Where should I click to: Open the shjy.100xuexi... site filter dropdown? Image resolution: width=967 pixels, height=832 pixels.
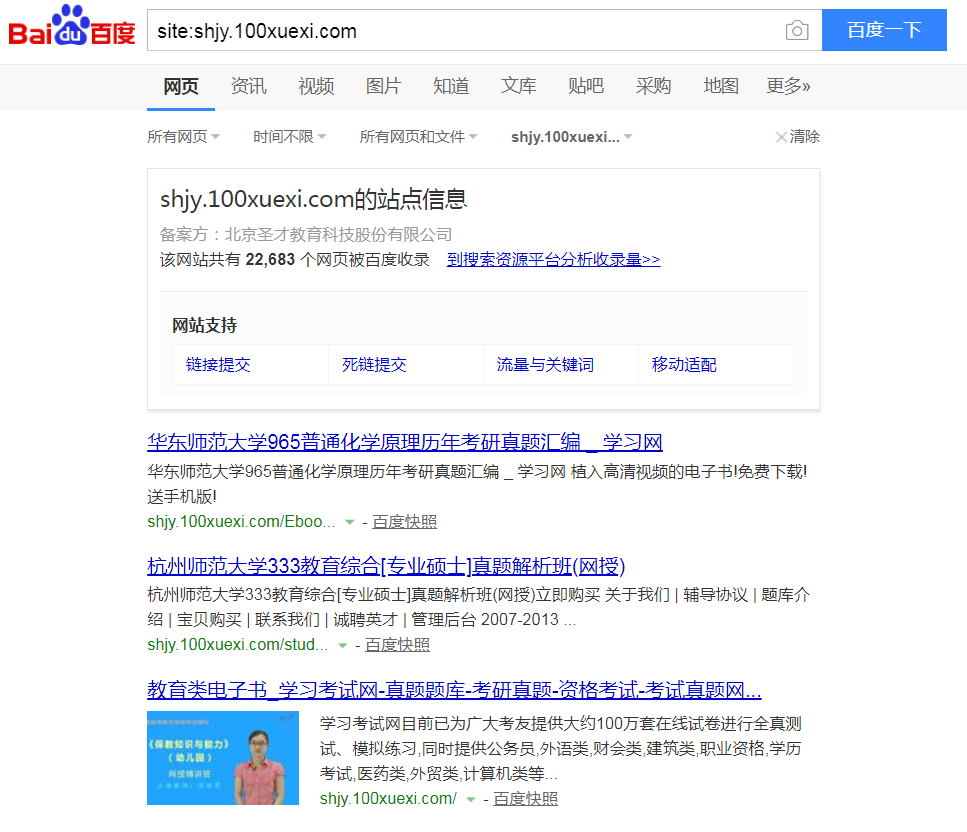coord(572,137)
